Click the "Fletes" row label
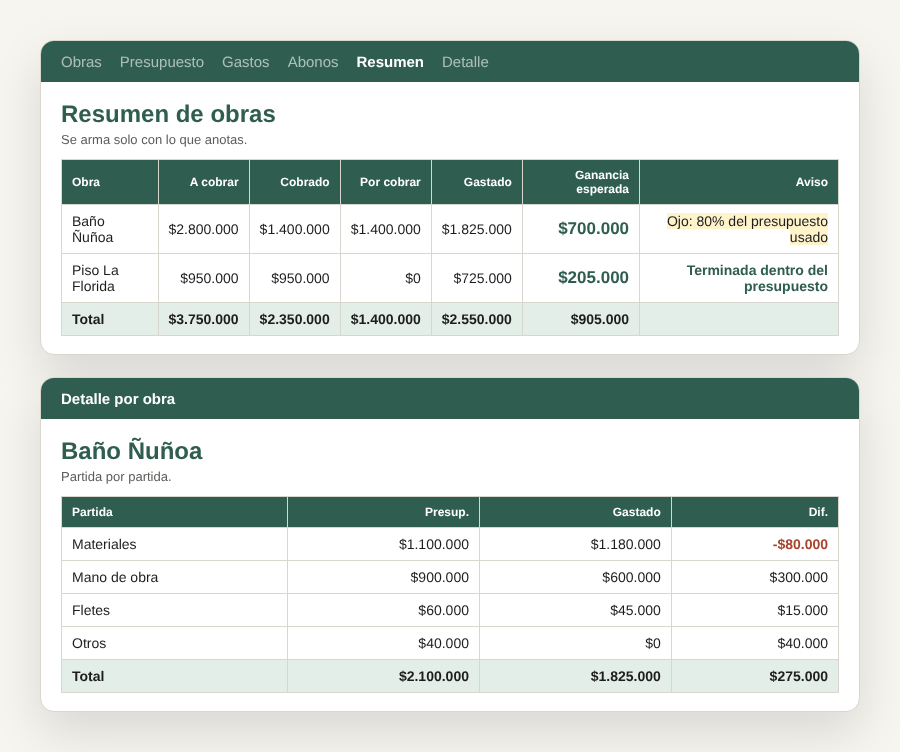The height and width of the screenshot is (752, 900). click(91, 610)
